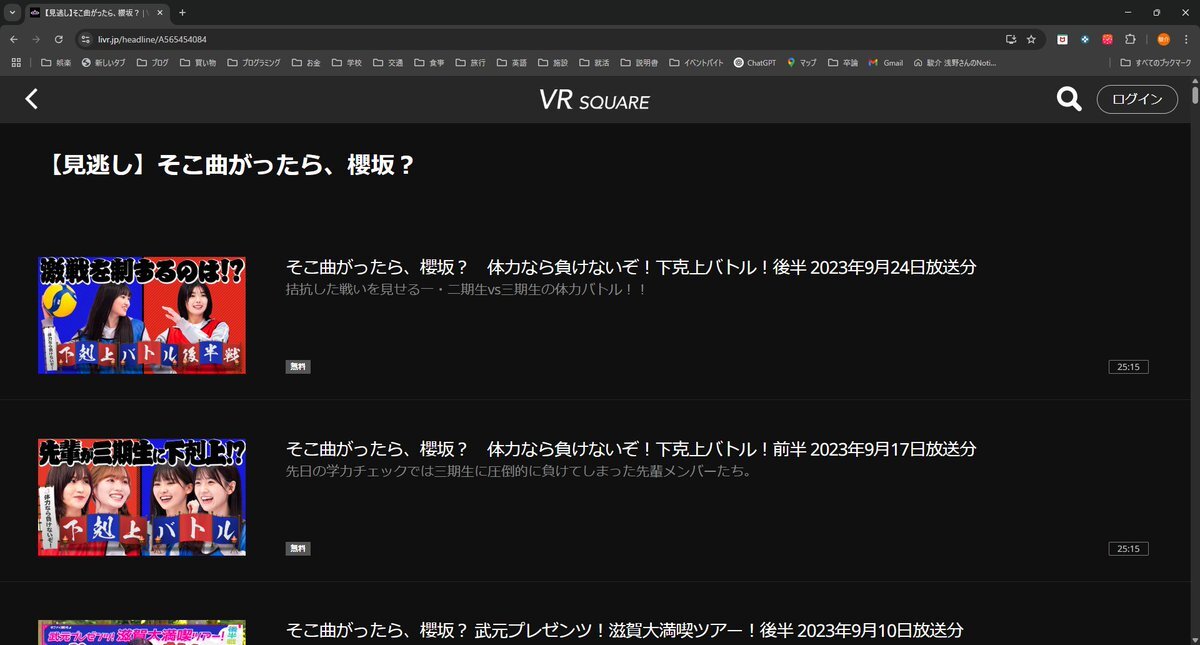
Task: Click the page vertical scrollbar thumb
Action: click(x=1195, y=97)
